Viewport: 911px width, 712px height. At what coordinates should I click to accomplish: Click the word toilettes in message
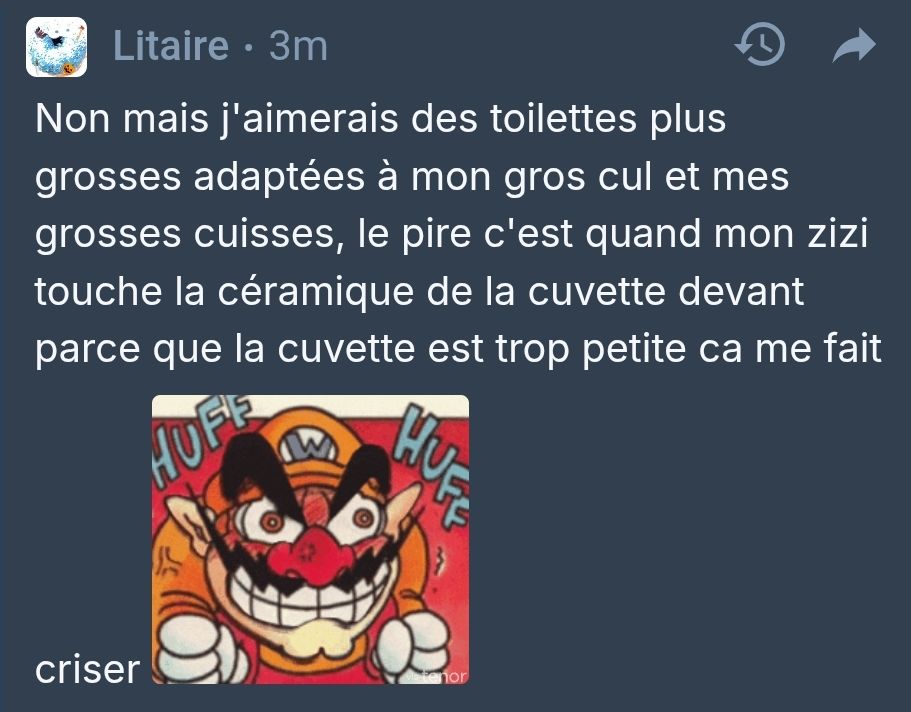click(563, 119)
